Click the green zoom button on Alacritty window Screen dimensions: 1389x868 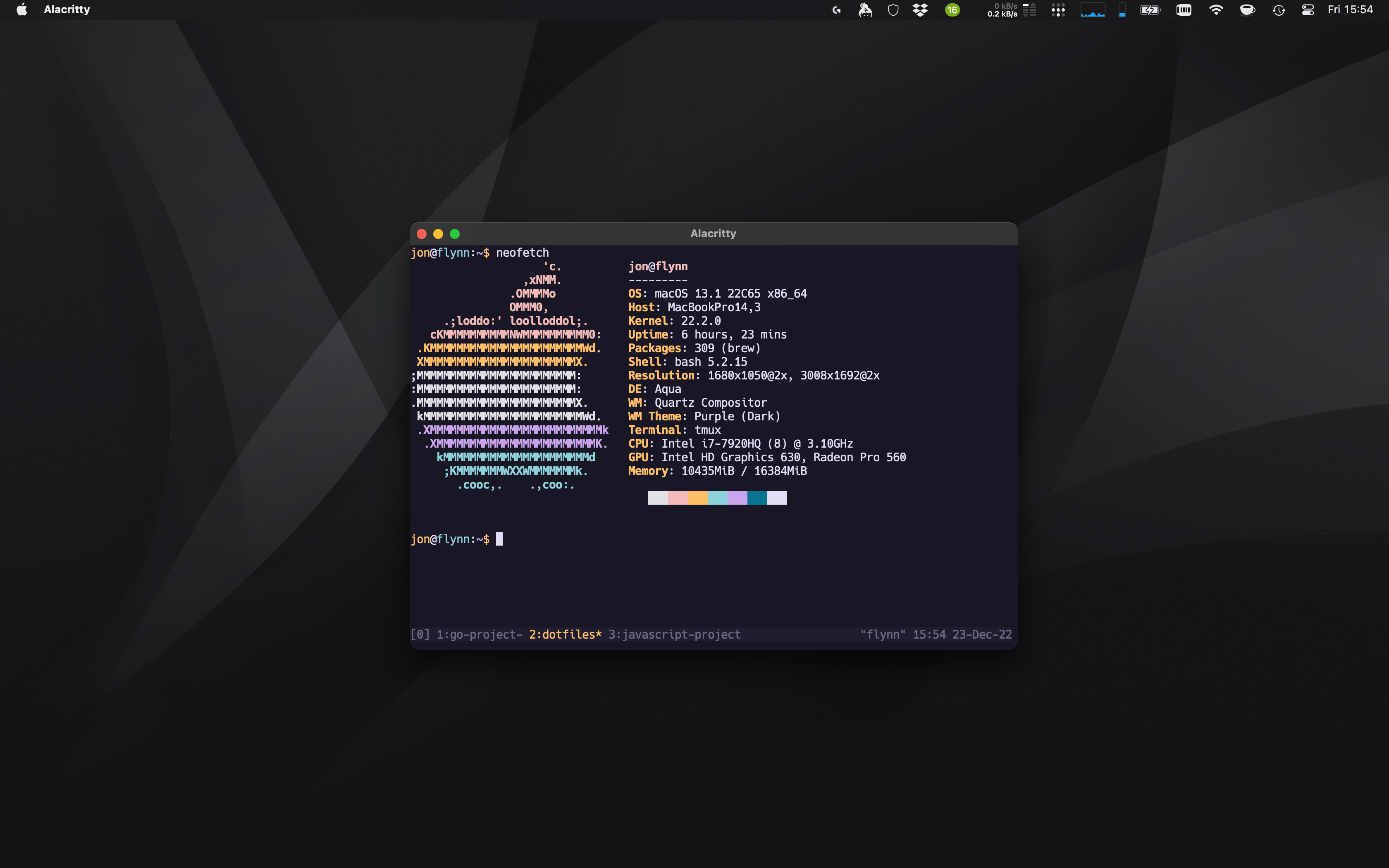tap(455, 234)
